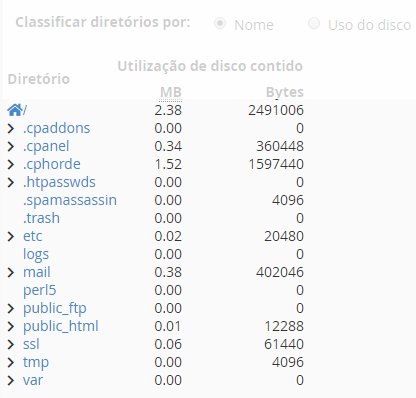Expand the var directory
Viewport: 416px width, 398px height.
pos(11,380)
